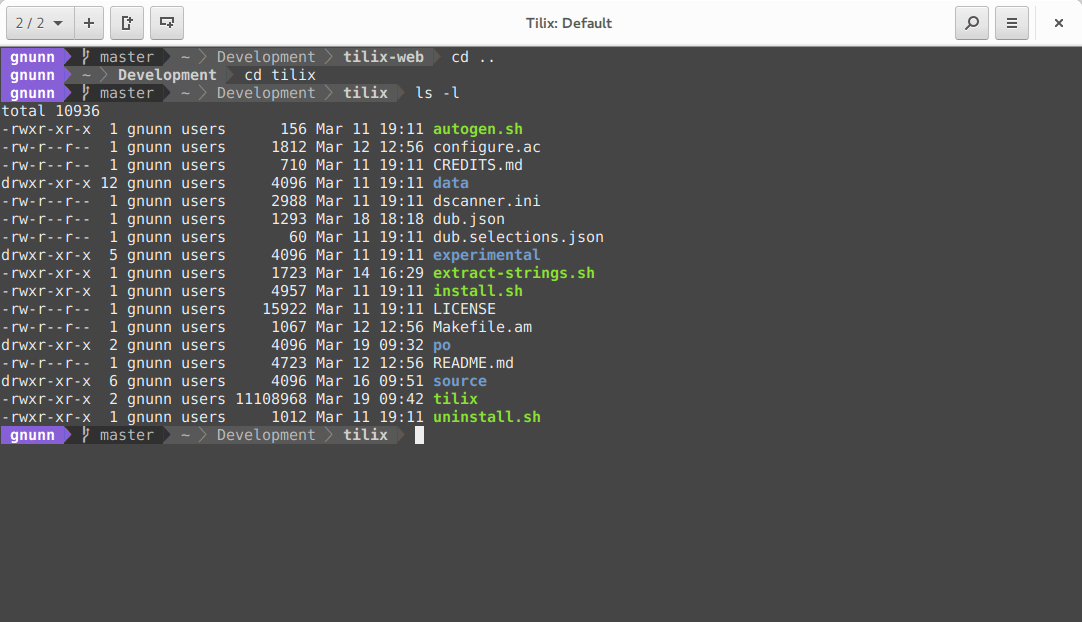Screen dimensions: 1082x622
Task: Click the LICENSE file name
Action: tap(464, 309)
